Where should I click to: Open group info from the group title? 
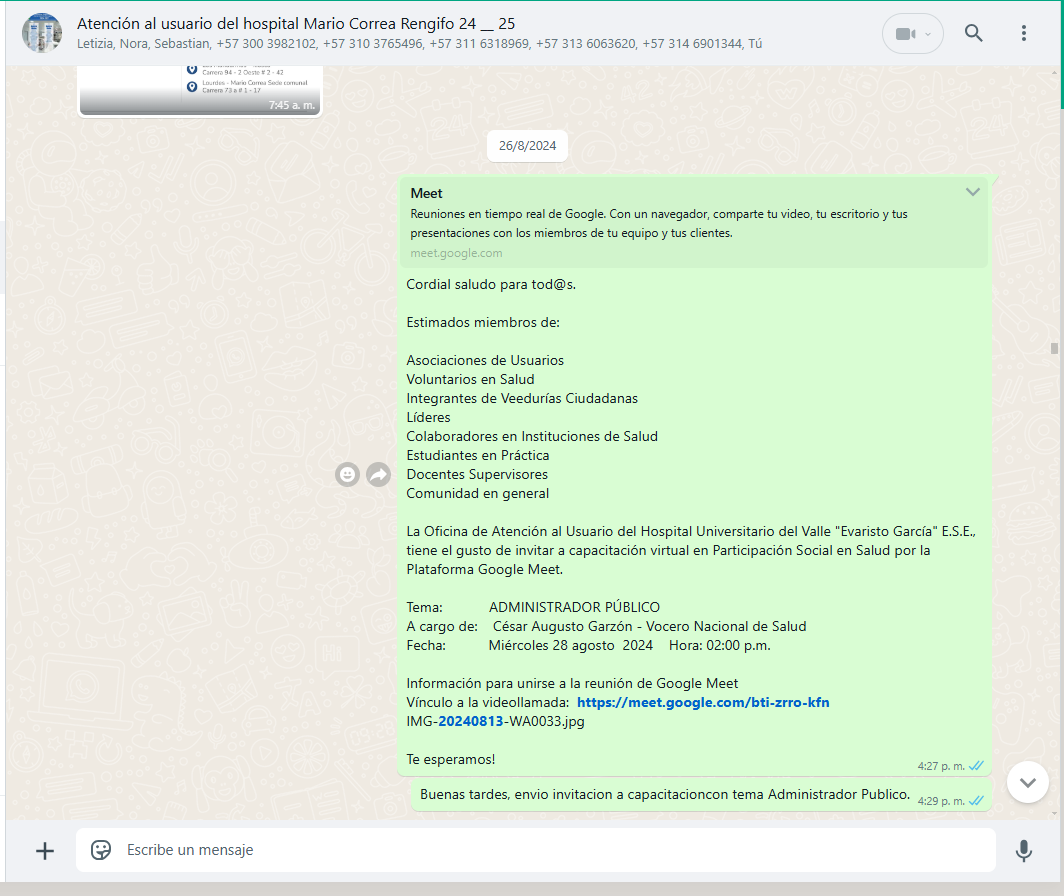[296, 24]
